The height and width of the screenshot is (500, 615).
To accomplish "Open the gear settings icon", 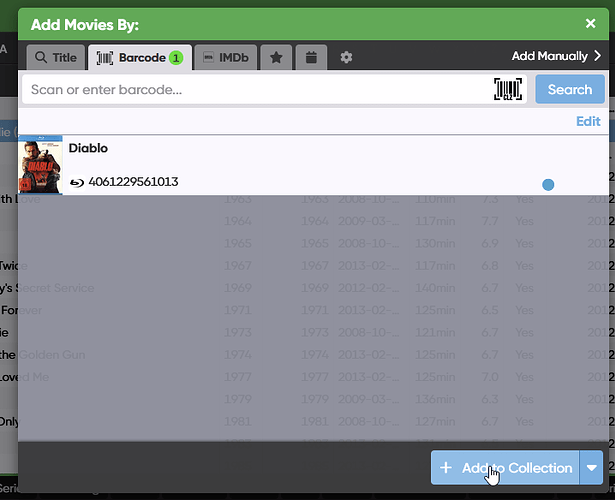I will [346, 58].
